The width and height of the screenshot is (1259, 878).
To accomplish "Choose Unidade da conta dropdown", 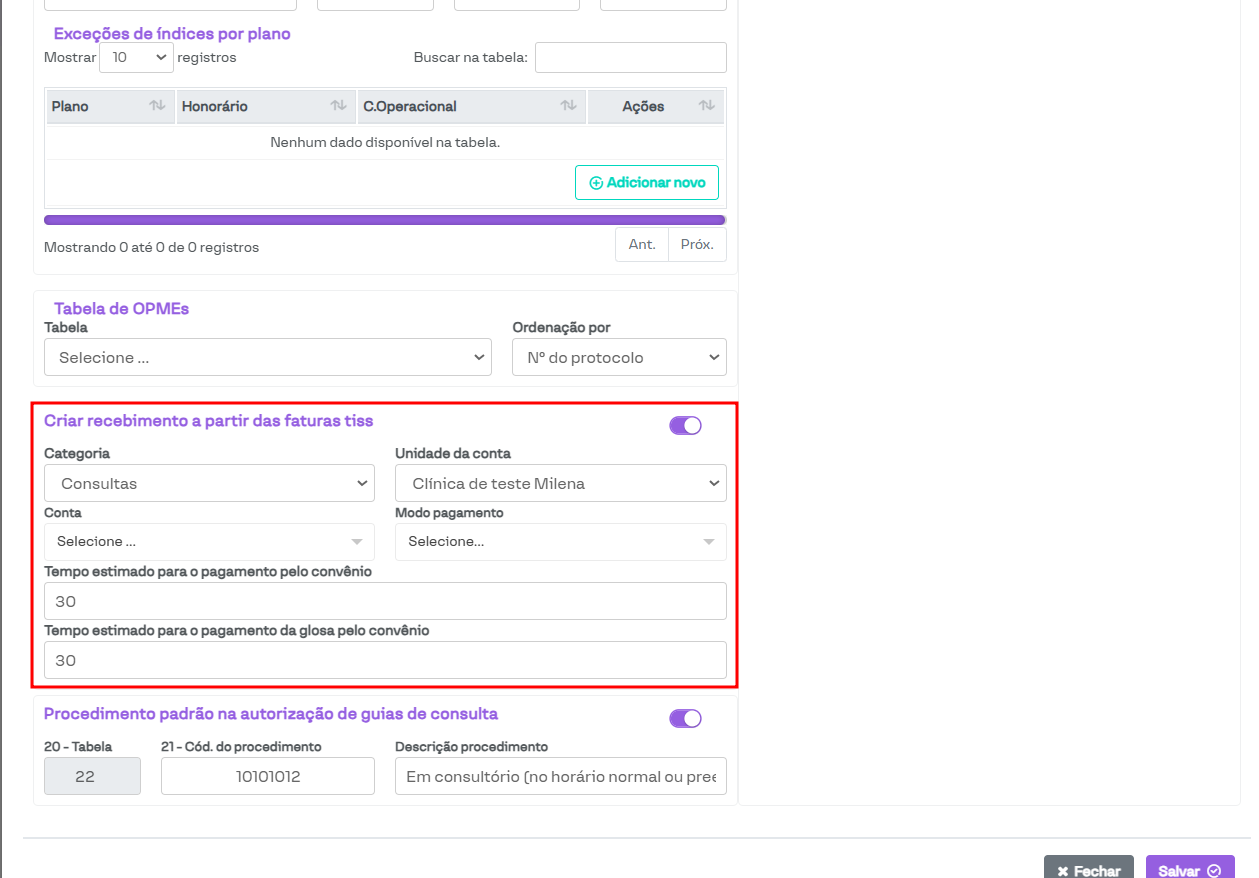I will click(x=560, y=483).
